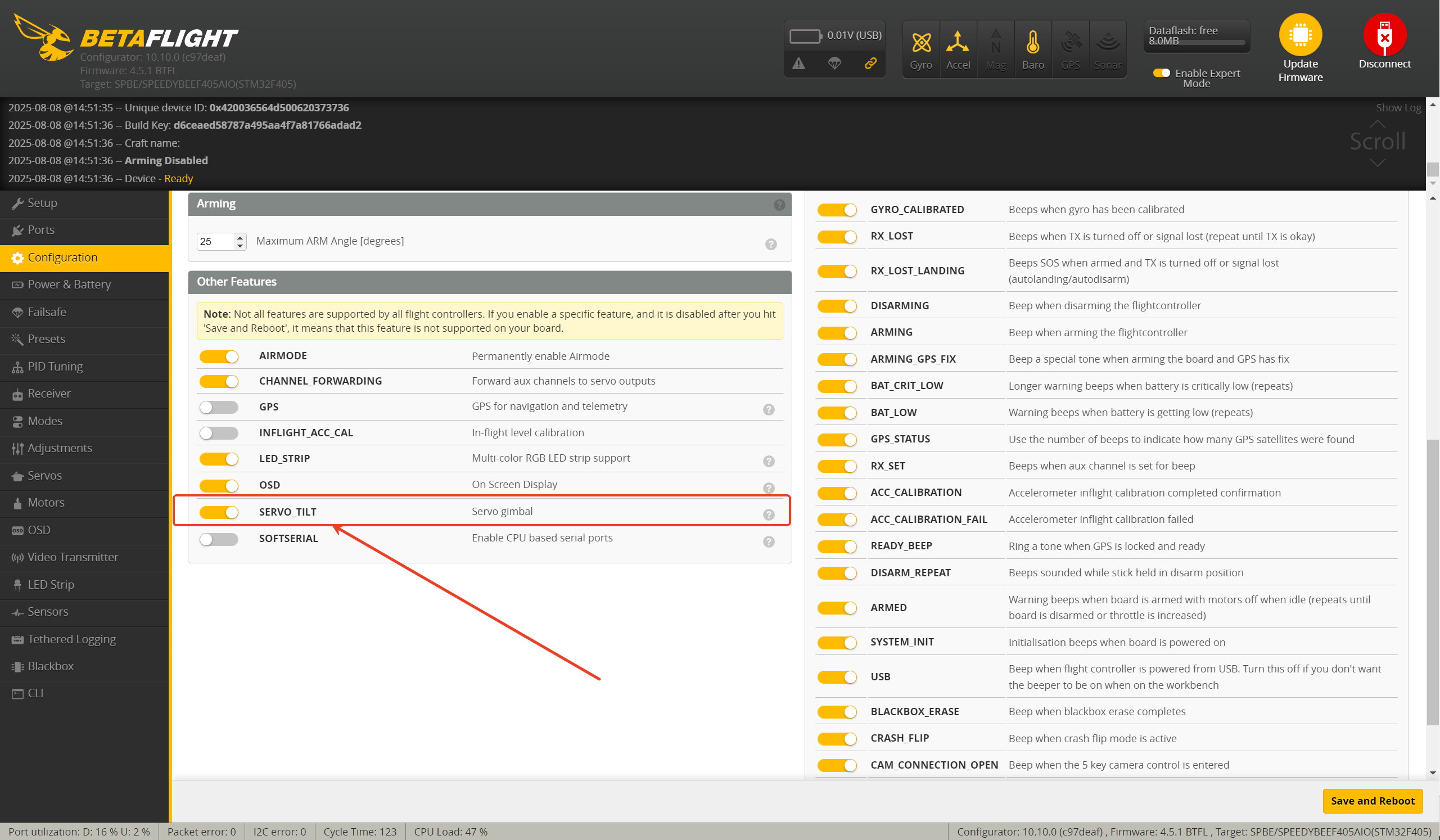Toggle SERVO_TILT feature switch

[x=219, y=513]
